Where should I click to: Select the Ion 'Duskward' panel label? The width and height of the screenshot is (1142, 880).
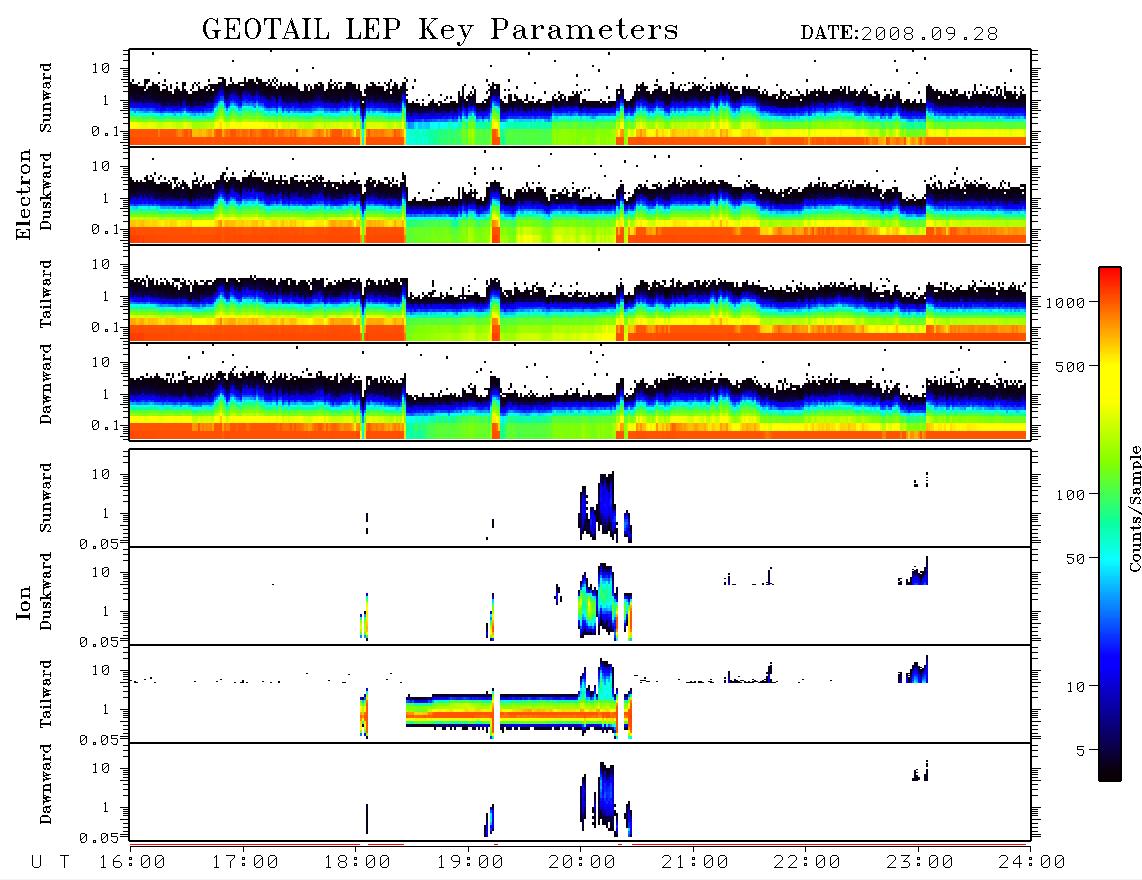click(x=46, y=592)
